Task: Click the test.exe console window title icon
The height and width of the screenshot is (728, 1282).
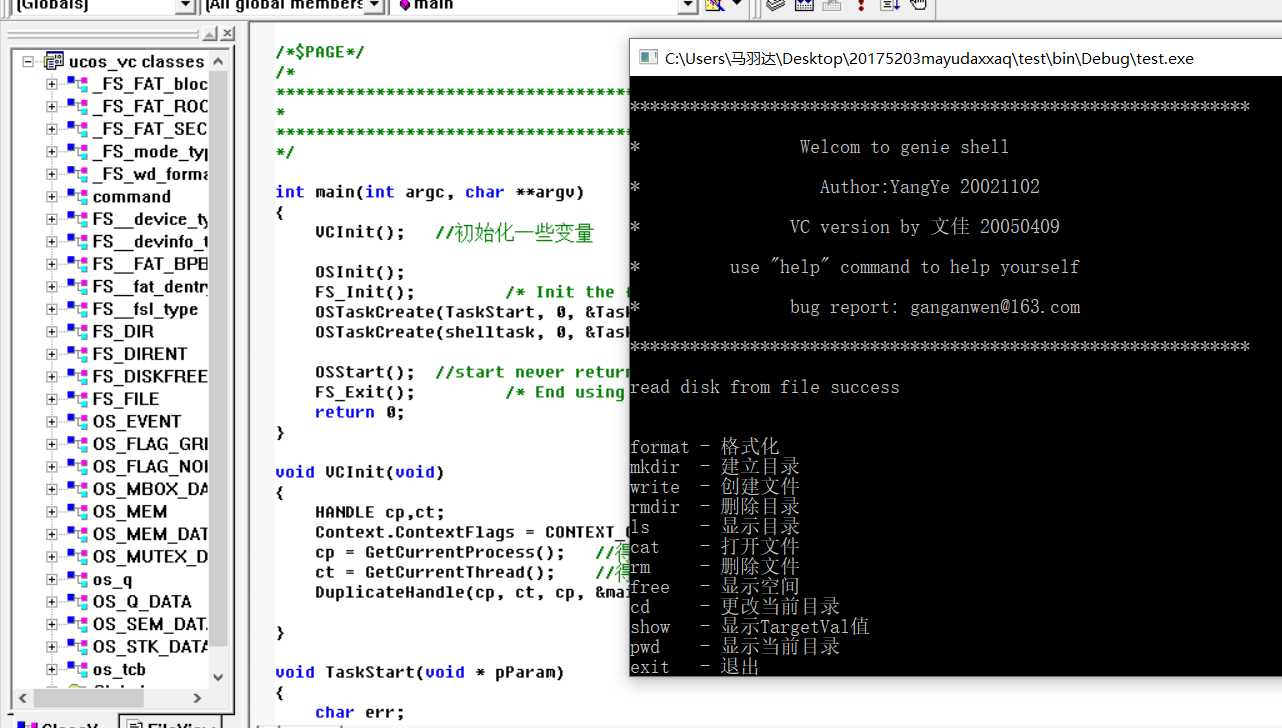Action: pyautogui.click(x=648, y=58)
